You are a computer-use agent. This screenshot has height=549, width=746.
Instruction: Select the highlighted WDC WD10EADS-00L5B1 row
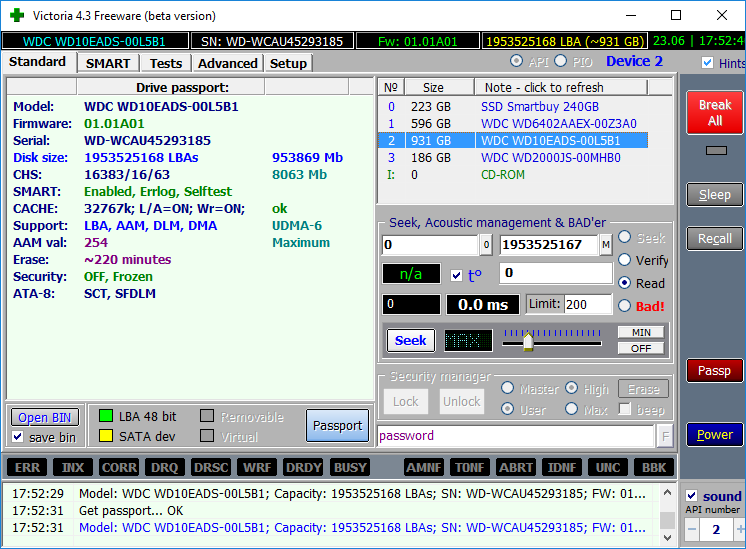tap(513, 141)
